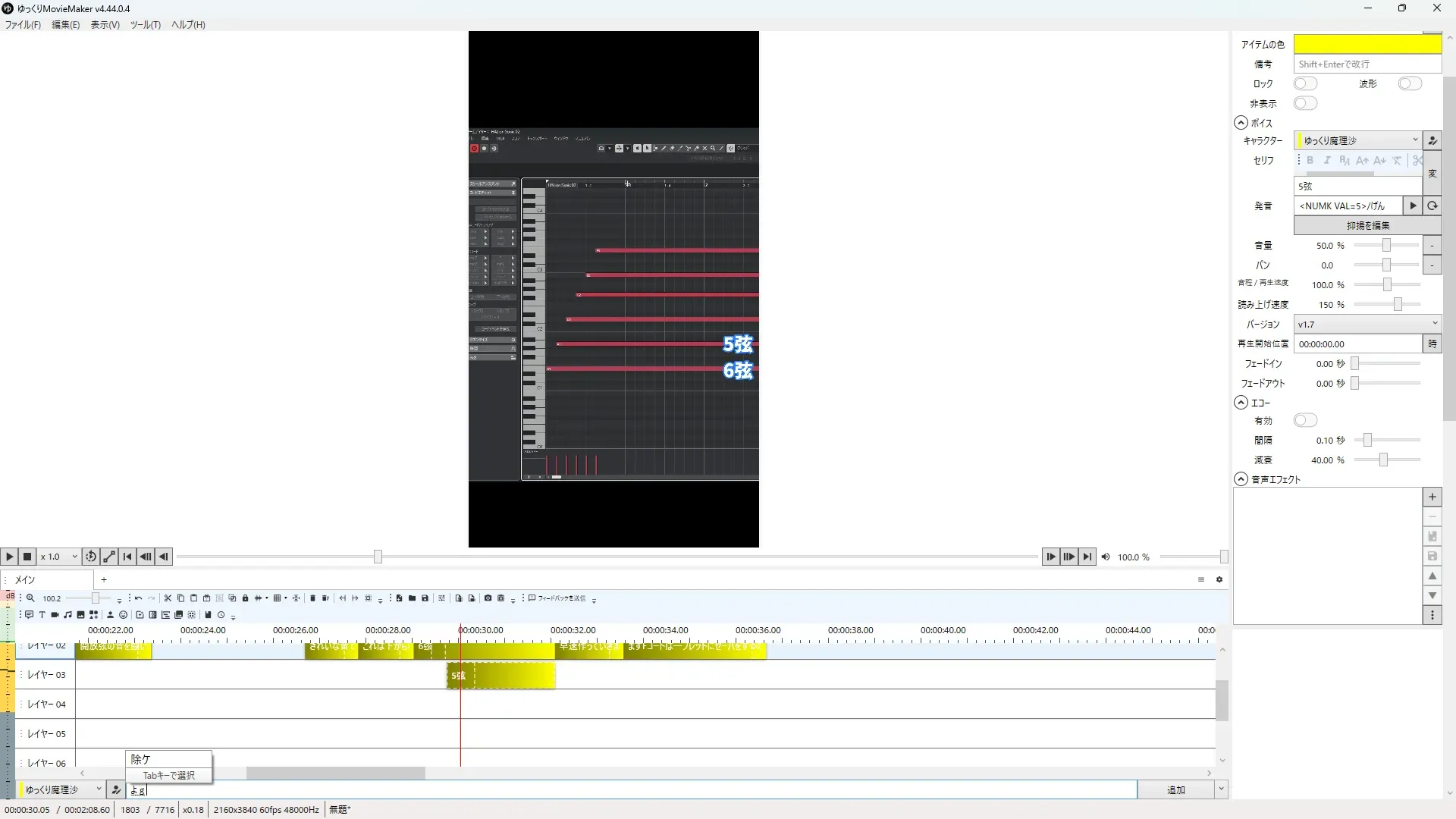Open the バージョン v1.7 dropdown

[1367, 324]
